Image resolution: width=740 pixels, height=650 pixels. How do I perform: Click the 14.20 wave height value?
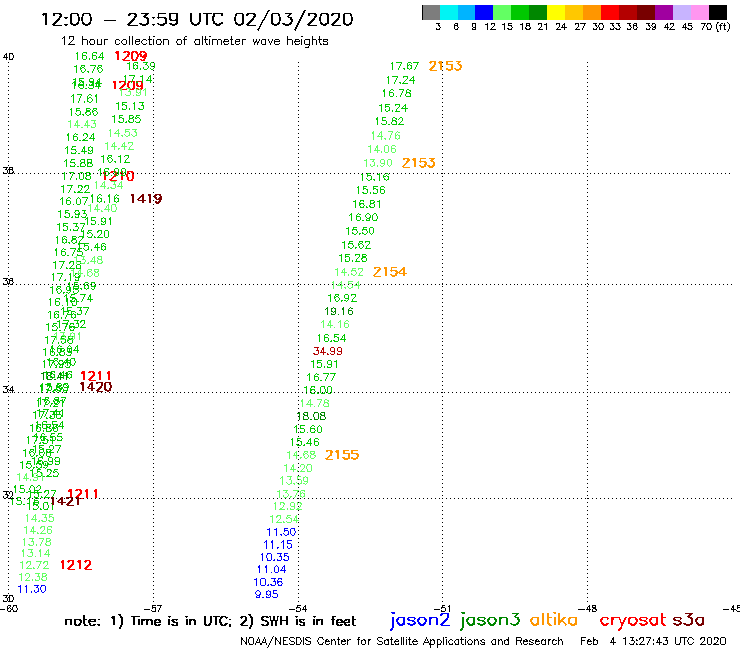pos(298,468)
